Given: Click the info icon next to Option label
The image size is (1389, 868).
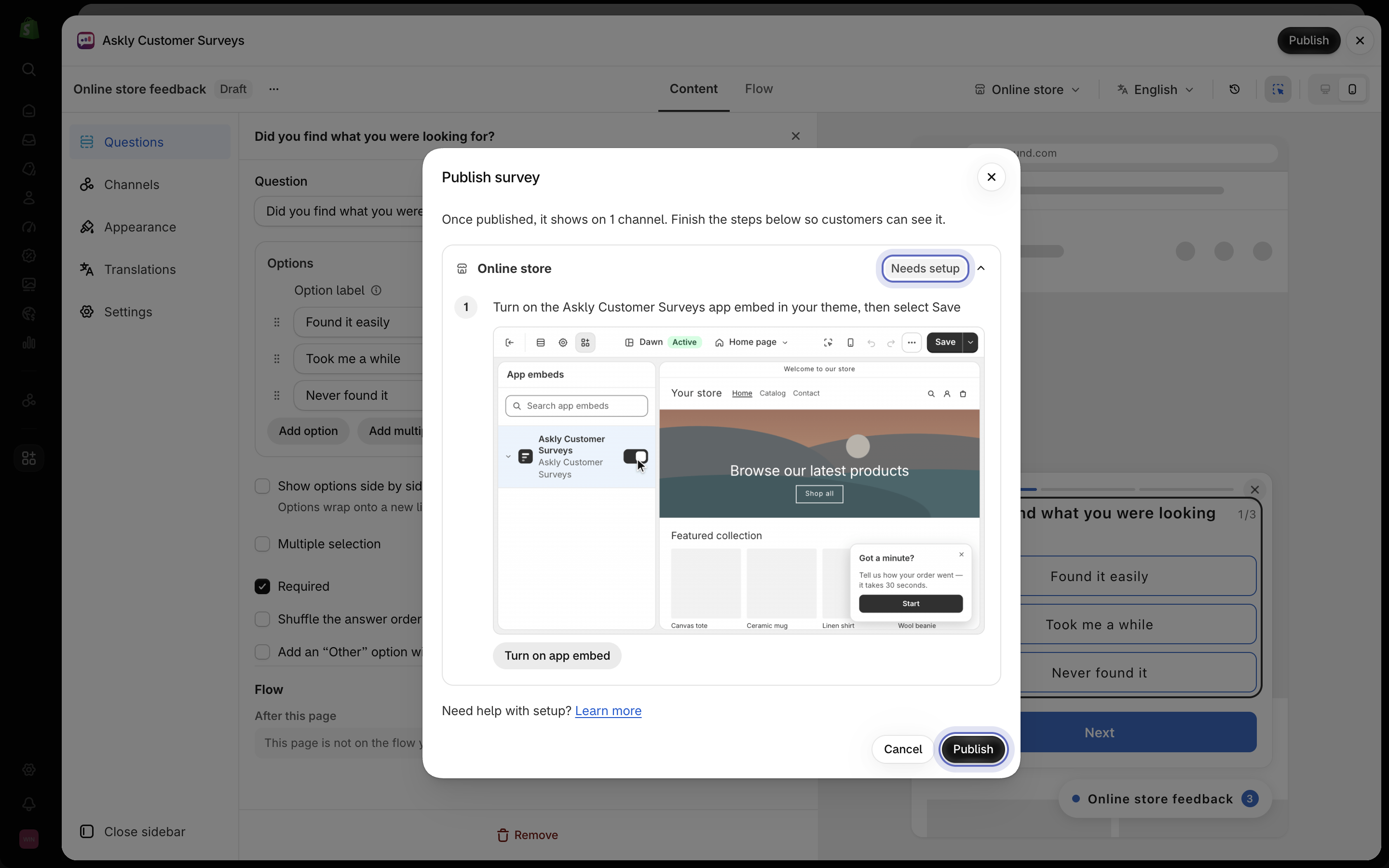Looking at the screenshot, I should click(x=376, y=290).
